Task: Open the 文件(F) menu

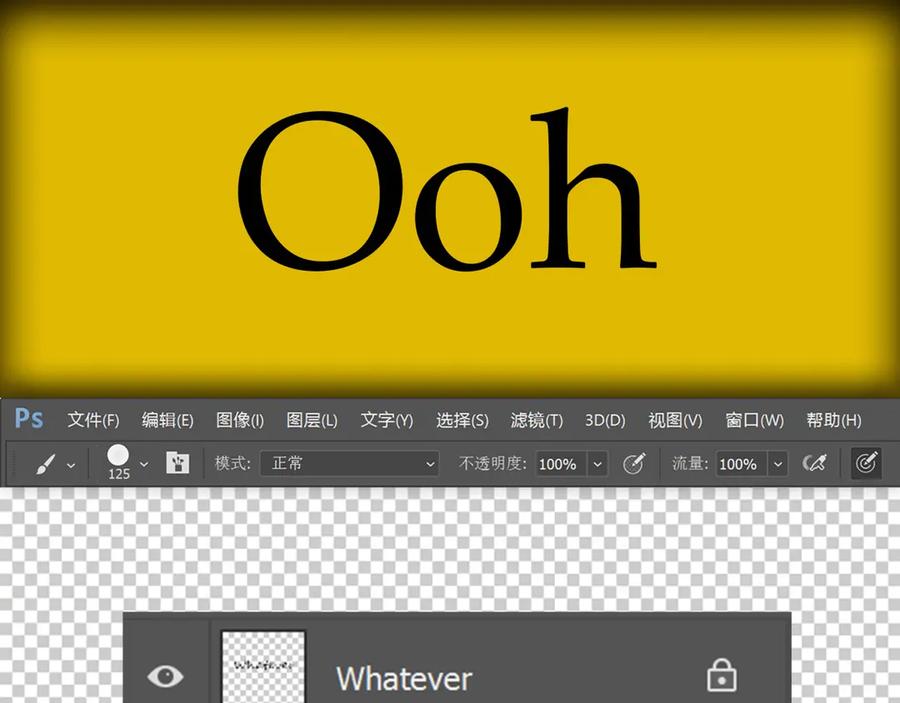Action: pyautogui.click(x=93, y=420)
